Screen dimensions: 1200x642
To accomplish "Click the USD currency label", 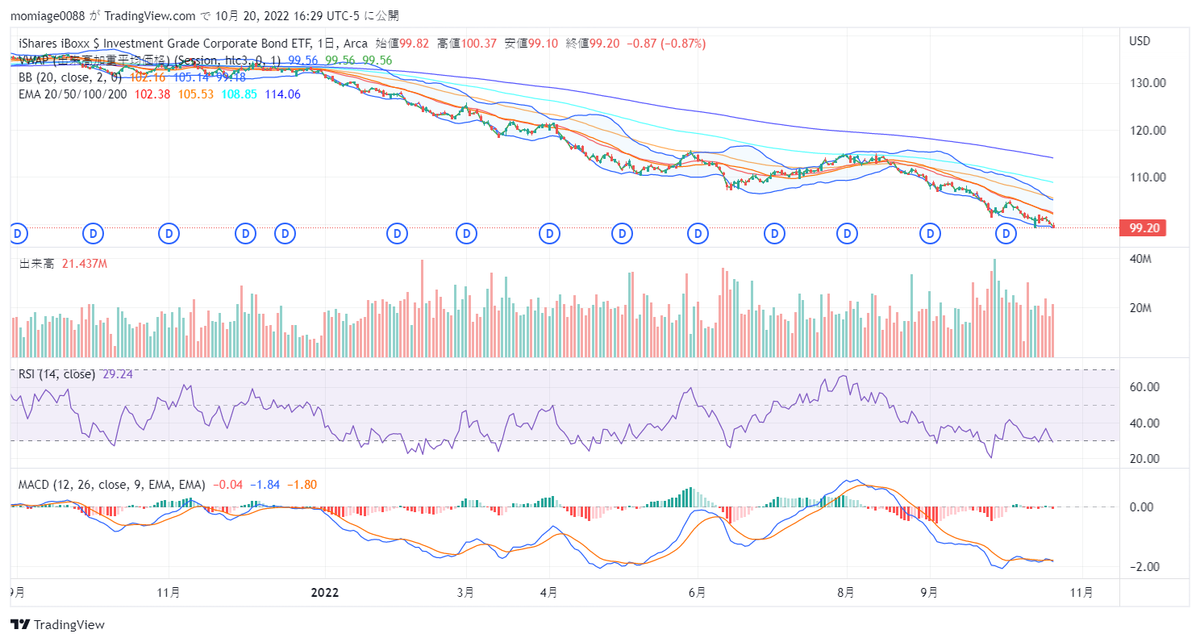I will (1140, 42).
